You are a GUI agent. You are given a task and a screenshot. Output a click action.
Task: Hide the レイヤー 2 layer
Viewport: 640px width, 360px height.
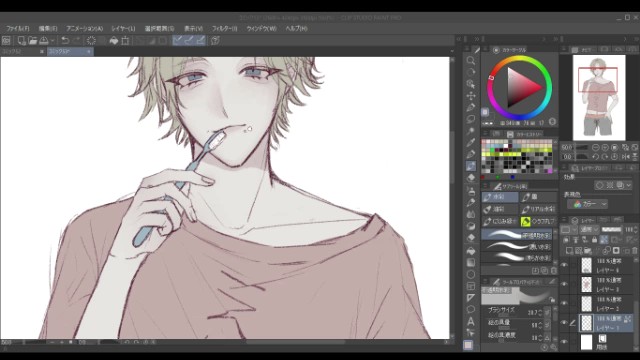pos(564,303)
